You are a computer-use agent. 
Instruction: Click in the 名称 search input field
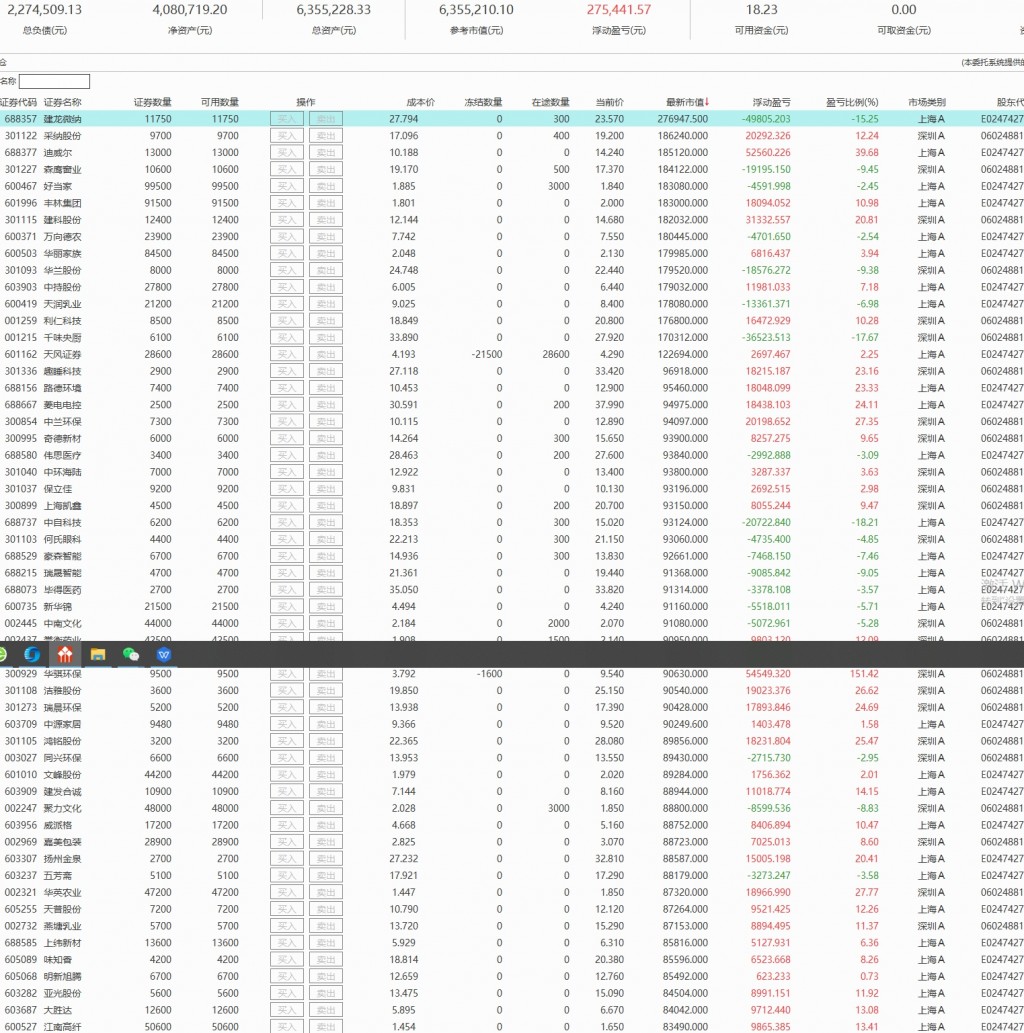(54, 82)
